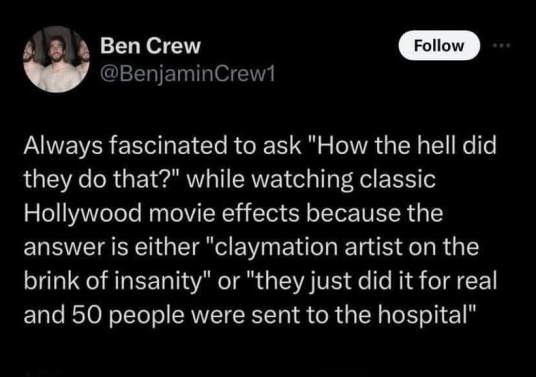Screen dimensions: 536x377
Task: Click the number "50" in the tweet
Action: [x=87, y=315]
